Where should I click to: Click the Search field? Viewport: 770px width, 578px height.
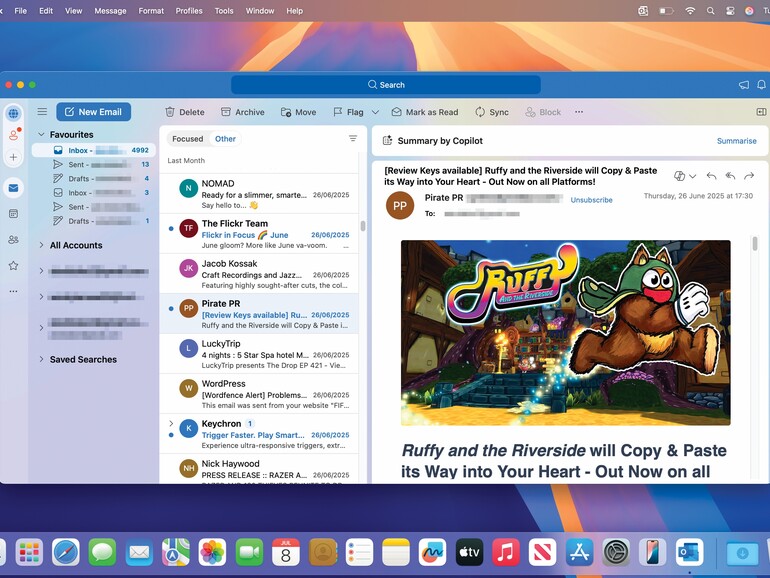pos(386,84)
